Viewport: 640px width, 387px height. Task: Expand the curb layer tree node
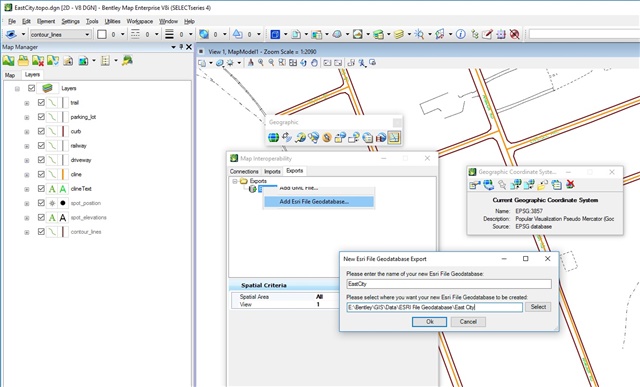coord(27,132)
